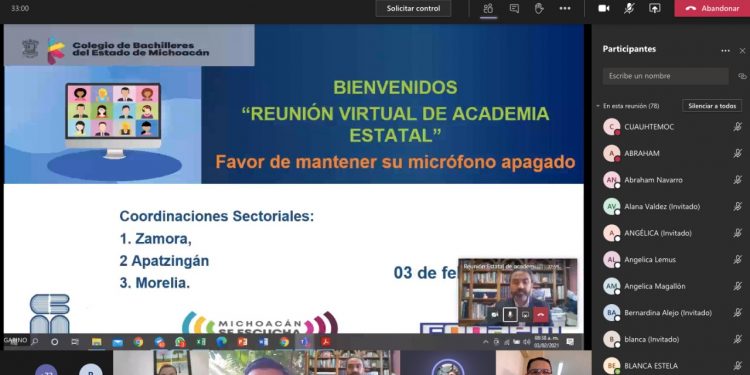Click Silenciar a todos button
The width and height of the screenshot is (750, 375).
[x=712, y=106]
